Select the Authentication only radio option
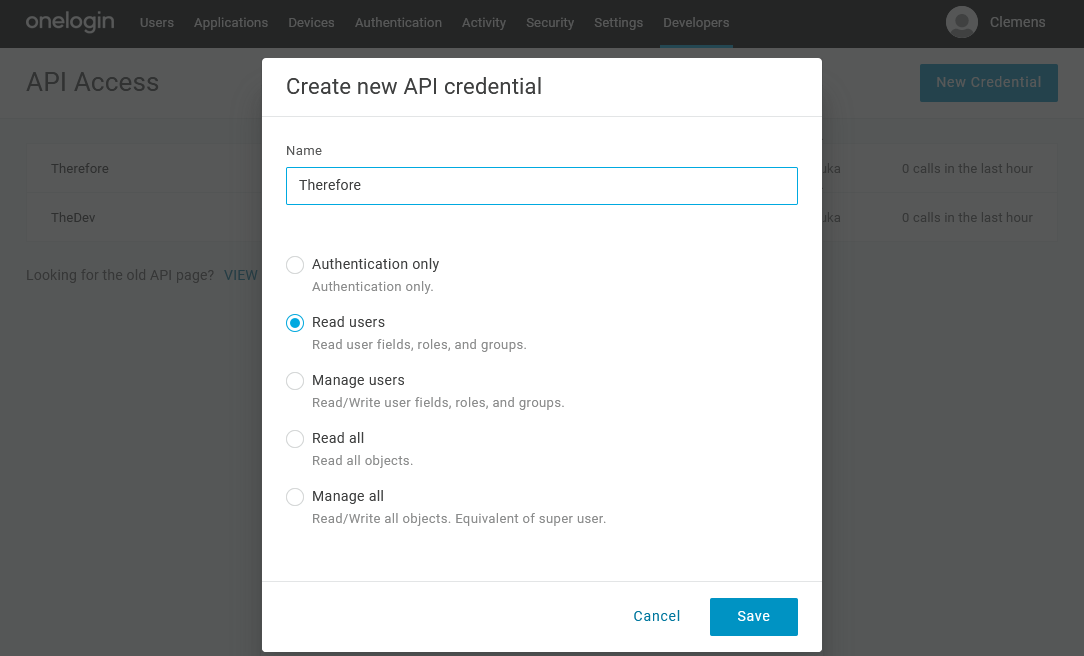 pyautogui.click(x=295, y=265)
